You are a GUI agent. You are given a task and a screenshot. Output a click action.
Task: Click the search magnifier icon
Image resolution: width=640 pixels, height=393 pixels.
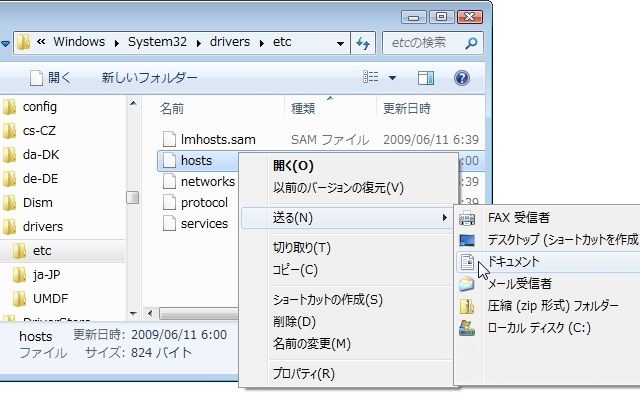471,43
